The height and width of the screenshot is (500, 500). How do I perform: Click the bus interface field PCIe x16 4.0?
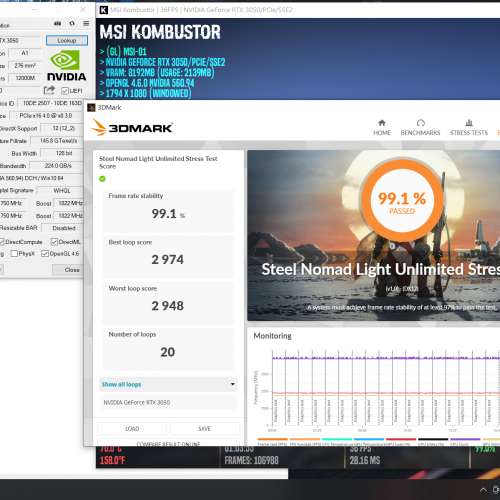[x=46, y=116]
